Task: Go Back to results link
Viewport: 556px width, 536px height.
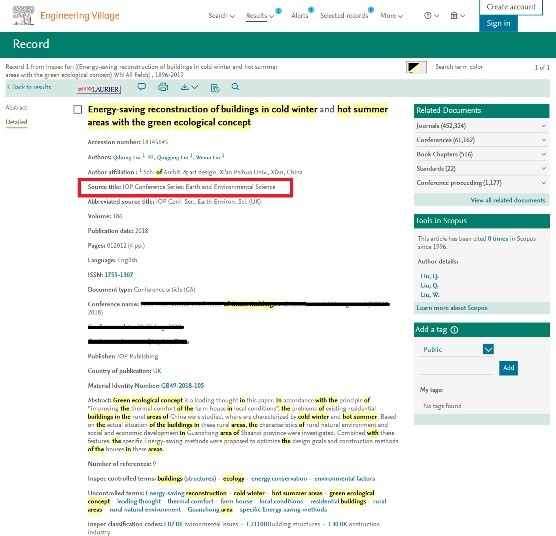Action: [29, 87]
